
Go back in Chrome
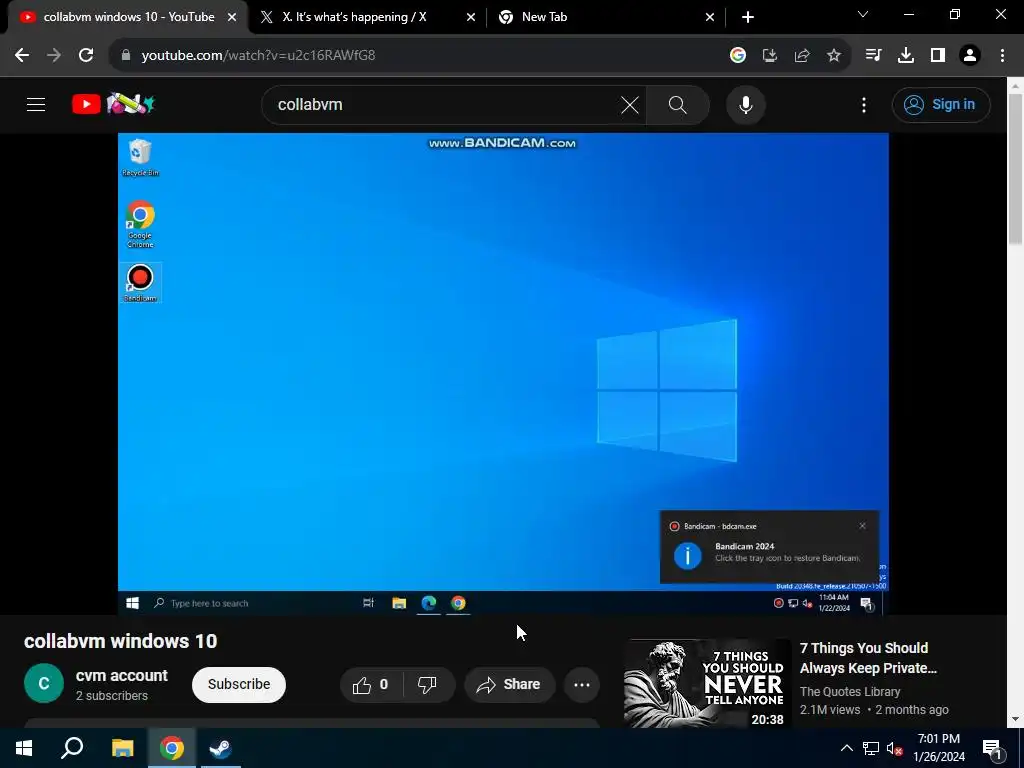click(22, 55)
